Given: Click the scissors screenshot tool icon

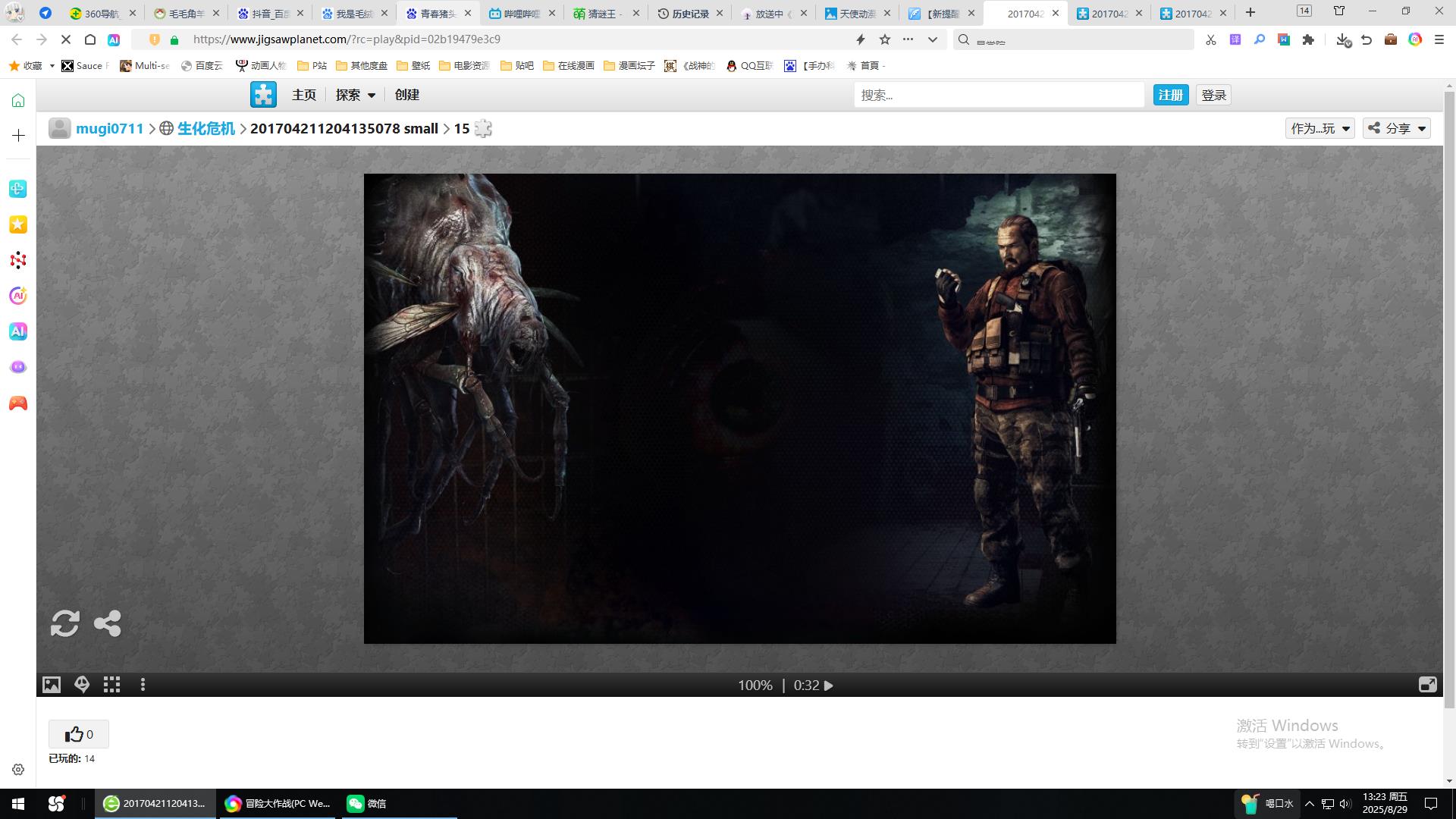Looking at the screenshot, I should (x=1211, y=39).
